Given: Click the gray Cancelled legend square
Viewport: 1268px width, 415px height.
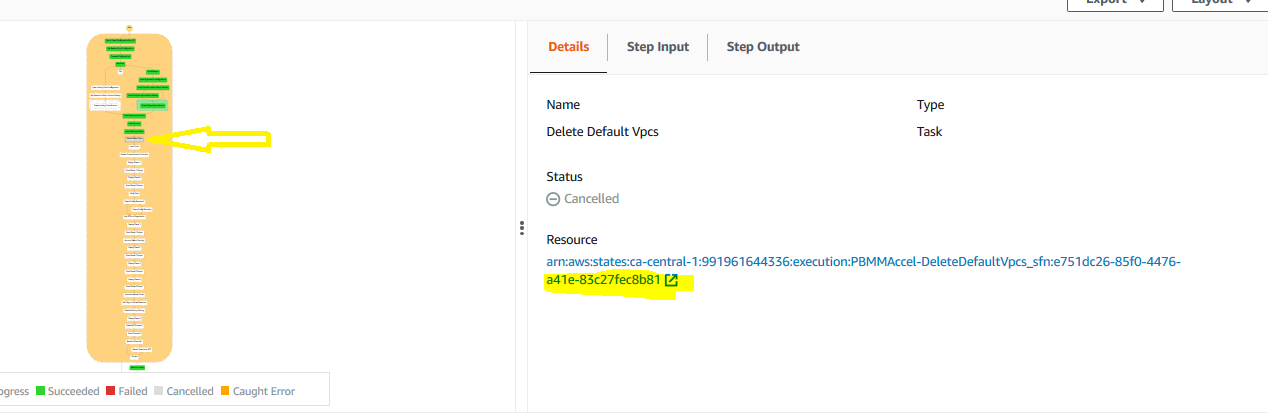Looking at the screenshot, I should coord(158,391).
